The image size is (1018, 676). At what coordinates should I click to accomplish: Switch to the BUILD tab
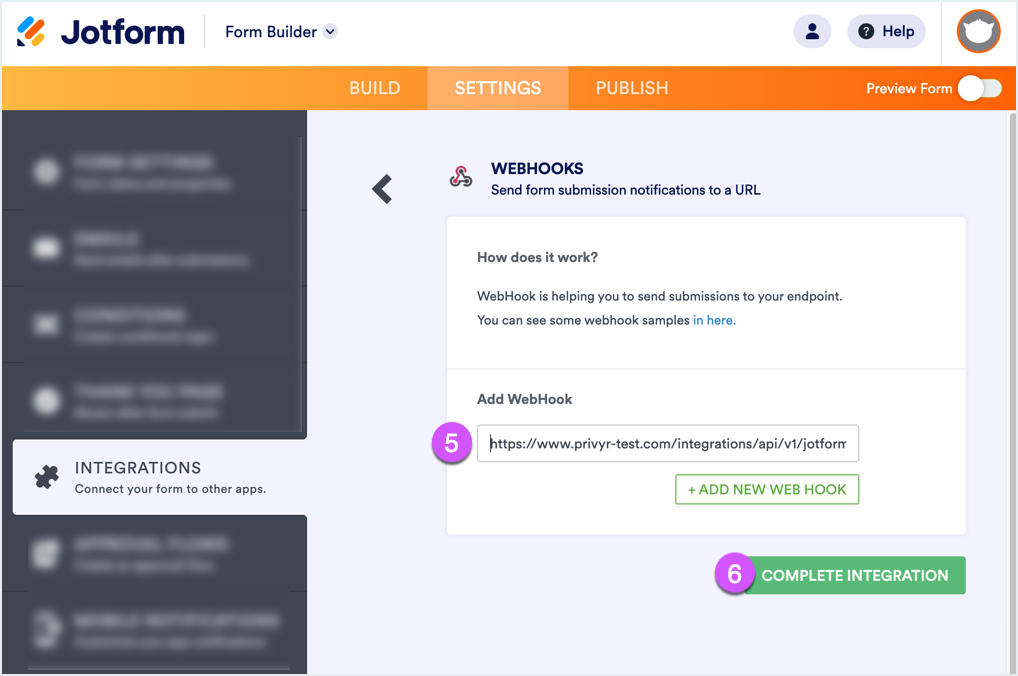tap(375, 88)
